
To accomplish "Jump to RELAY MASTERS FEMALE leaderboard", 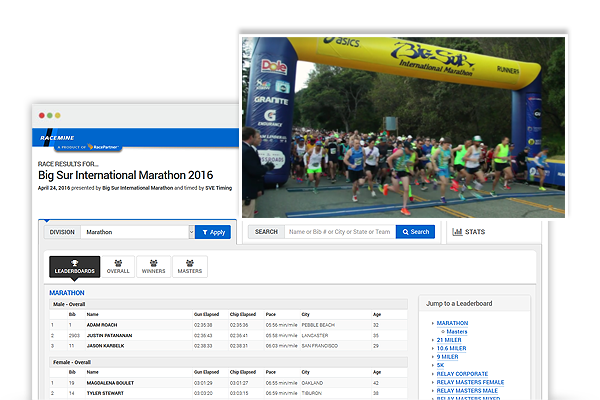I will pyautogui.click(x=470, y=382).
